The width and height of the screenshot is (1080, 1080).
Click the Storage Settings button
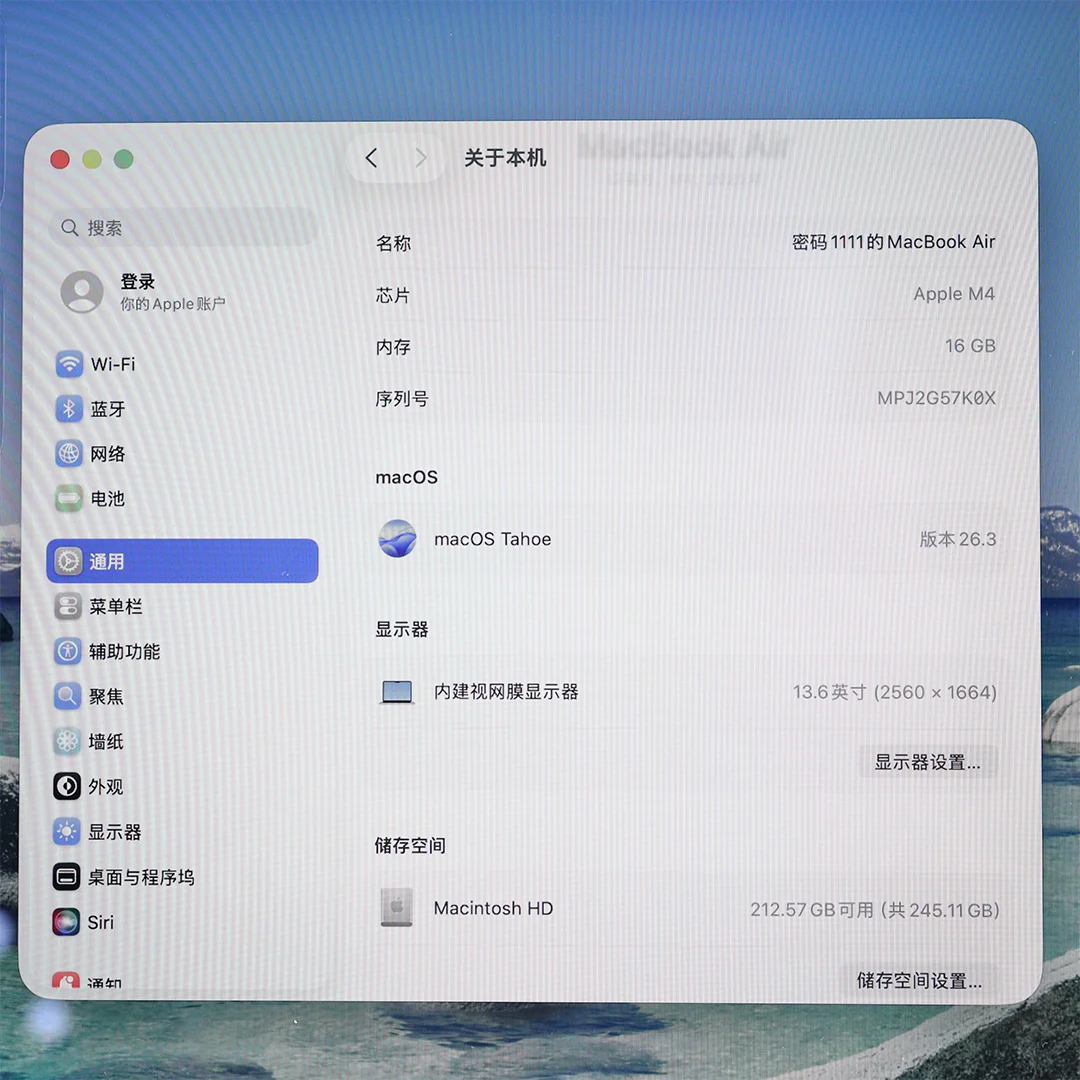919,980
